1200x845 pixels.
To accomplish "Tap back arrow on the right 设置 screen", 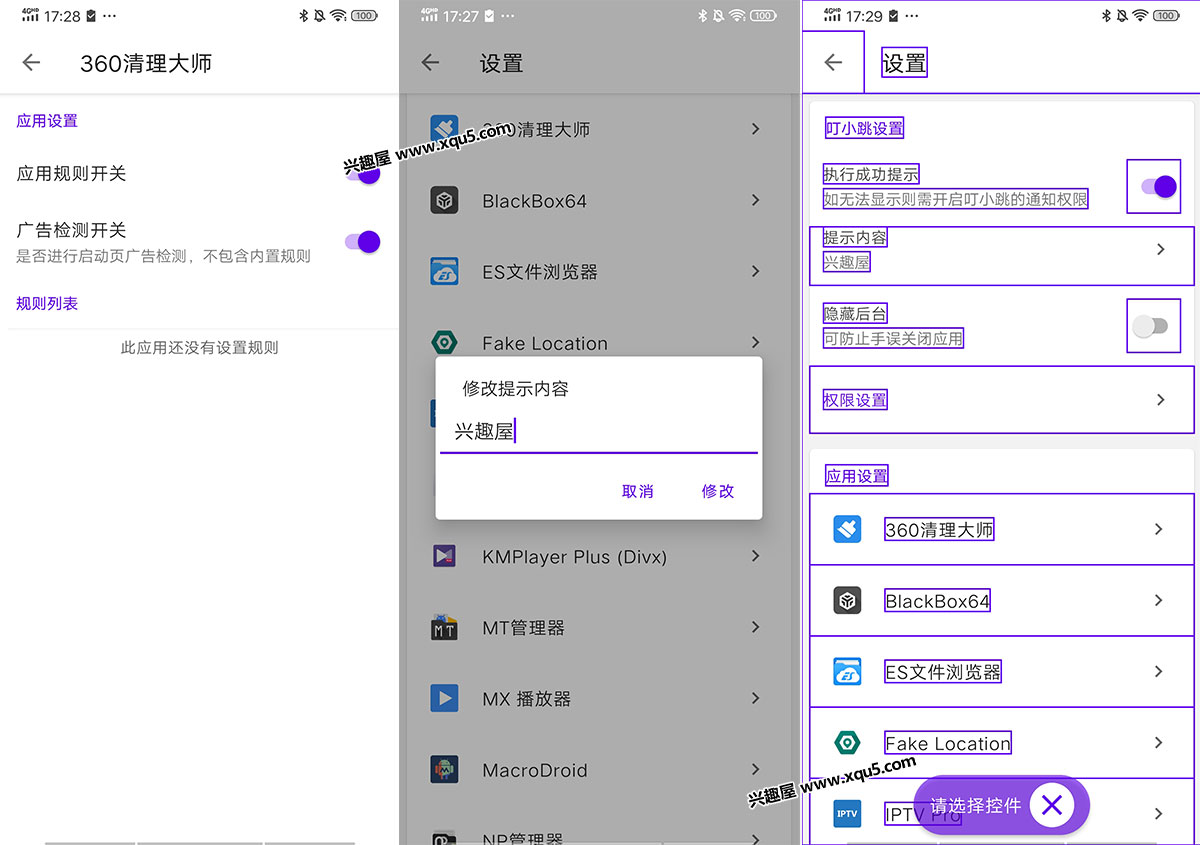I will 833,62.
